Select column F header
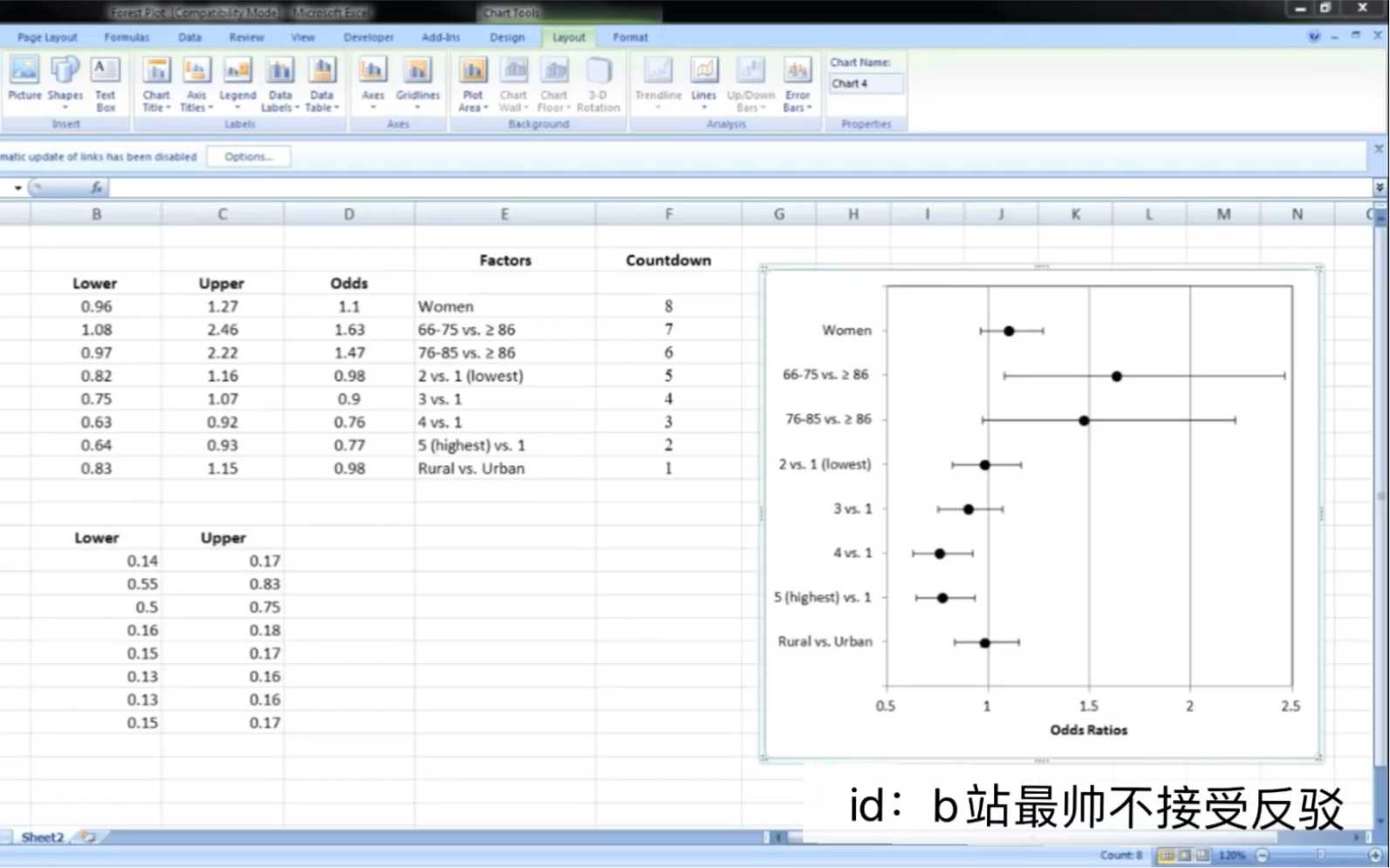 click(x=668, y=214)
